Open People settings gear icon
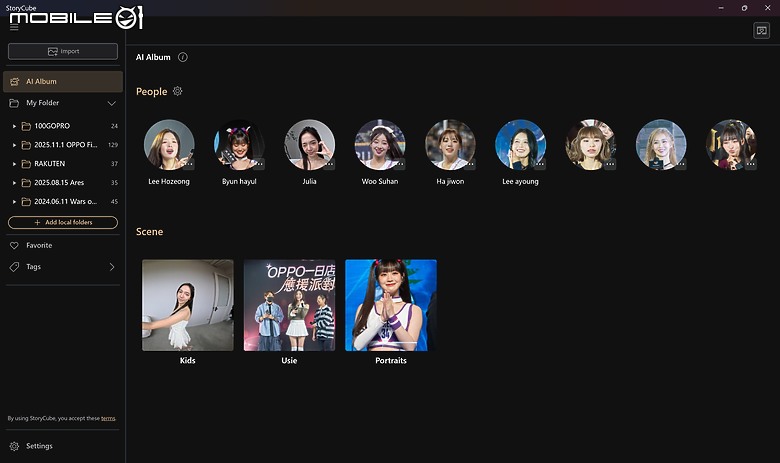The width and height of the screenshot is (780, 463). click(x=178, y=91)
